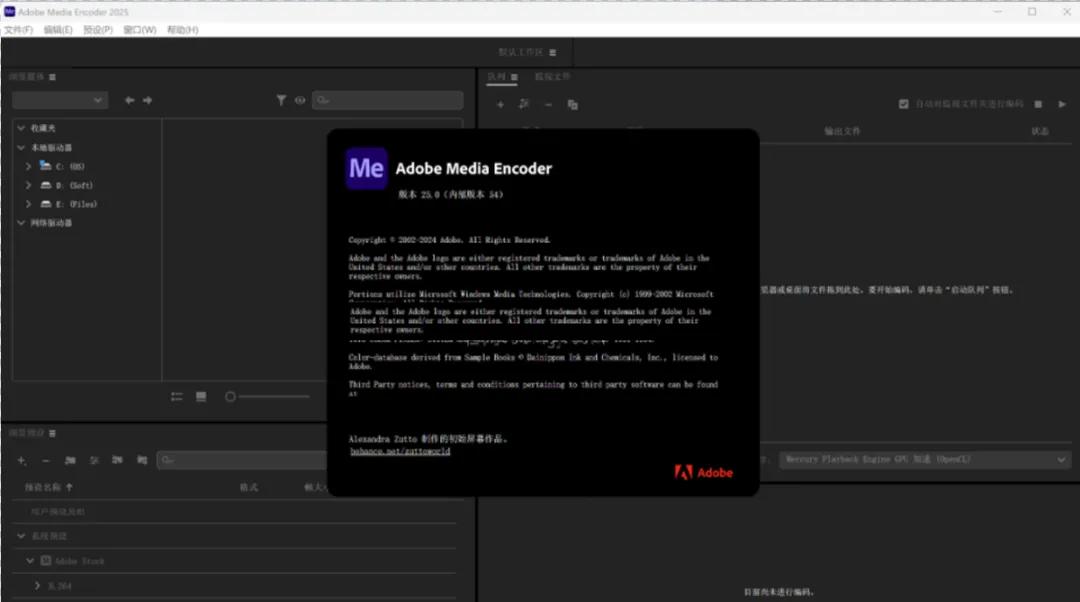This screenshot has width=1080, height=602.
Task: Import presets icon
Action: coord(117,459)
